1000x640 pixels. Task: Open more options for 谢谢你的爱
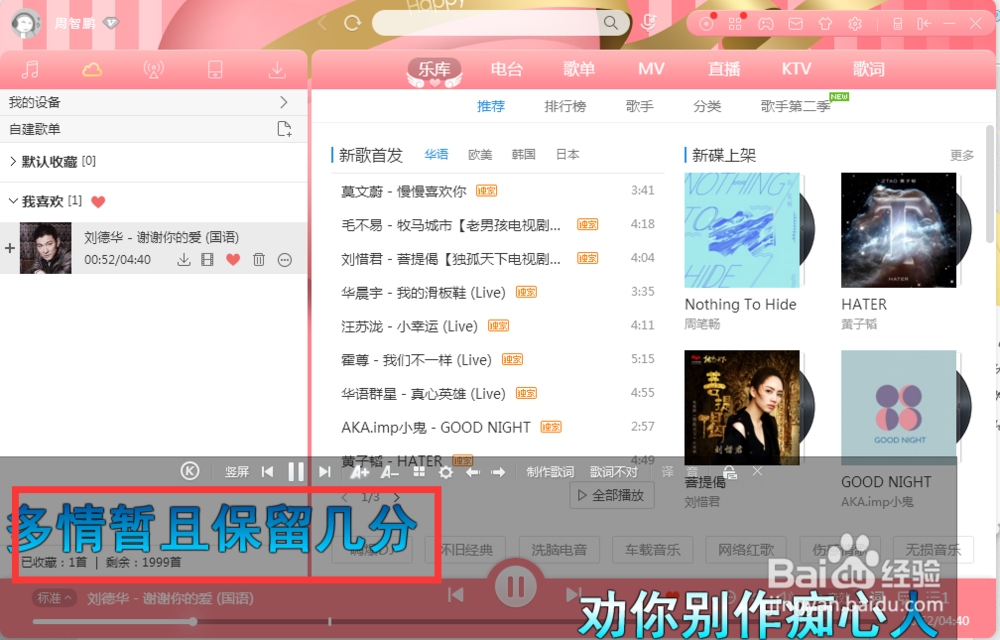point(284,259)
